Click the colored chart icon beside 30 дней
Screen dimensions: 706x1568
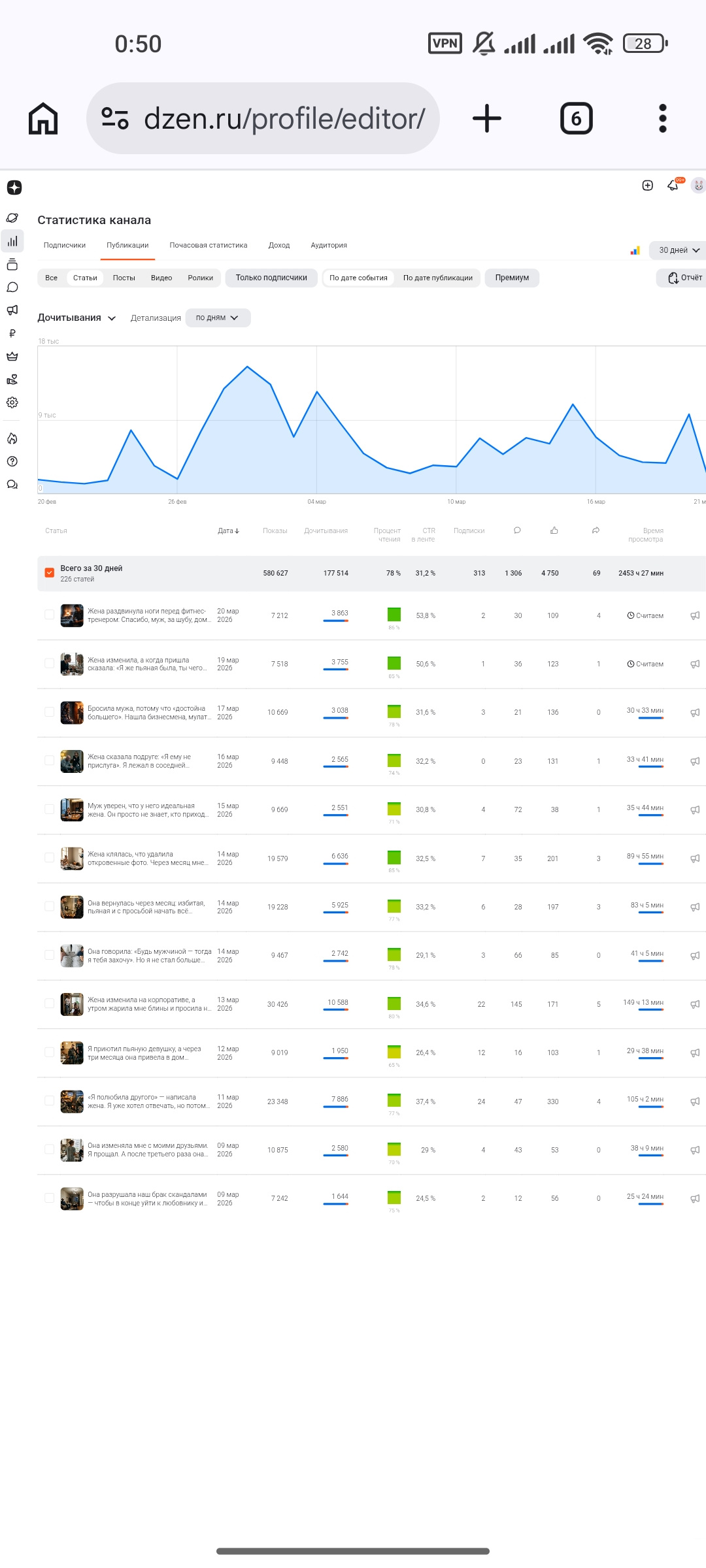(635, 250)
